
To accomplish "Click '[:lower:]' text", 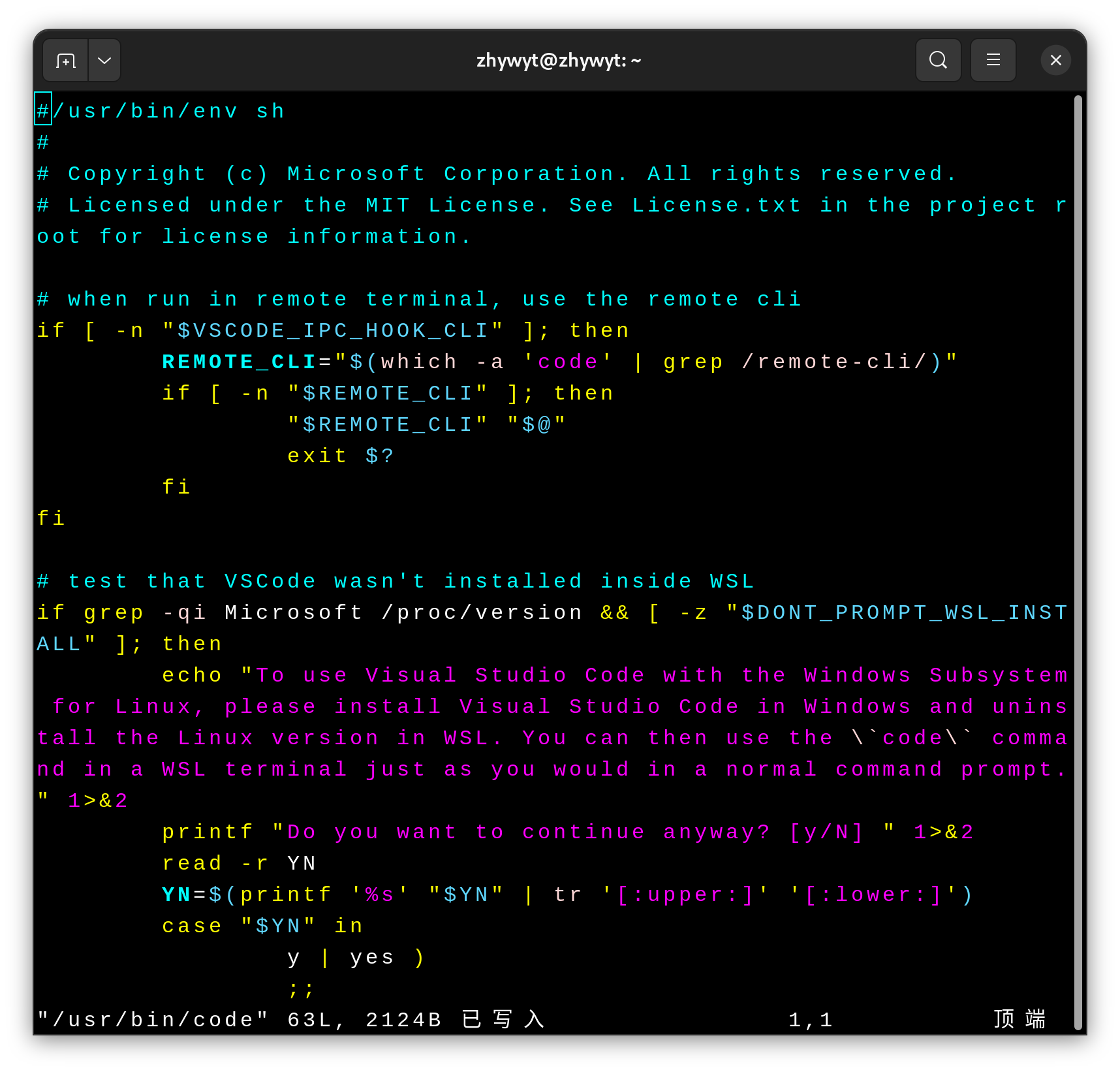I will click(873, 894).
